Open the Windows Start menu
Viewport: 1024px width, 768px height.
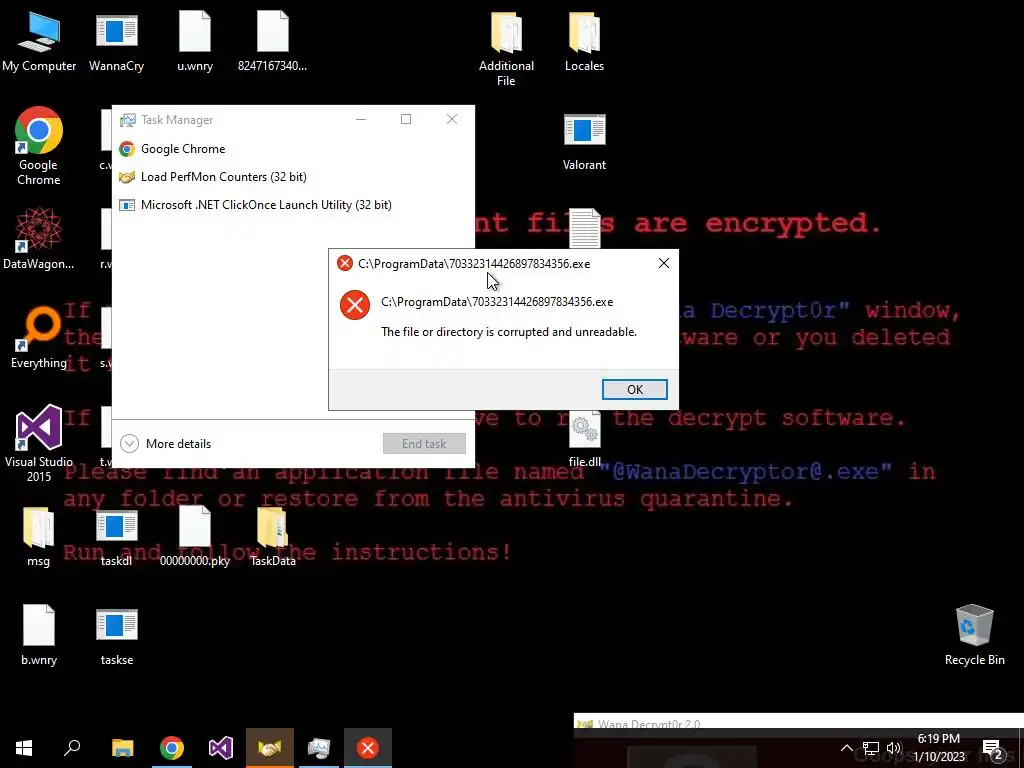[24, 748]
